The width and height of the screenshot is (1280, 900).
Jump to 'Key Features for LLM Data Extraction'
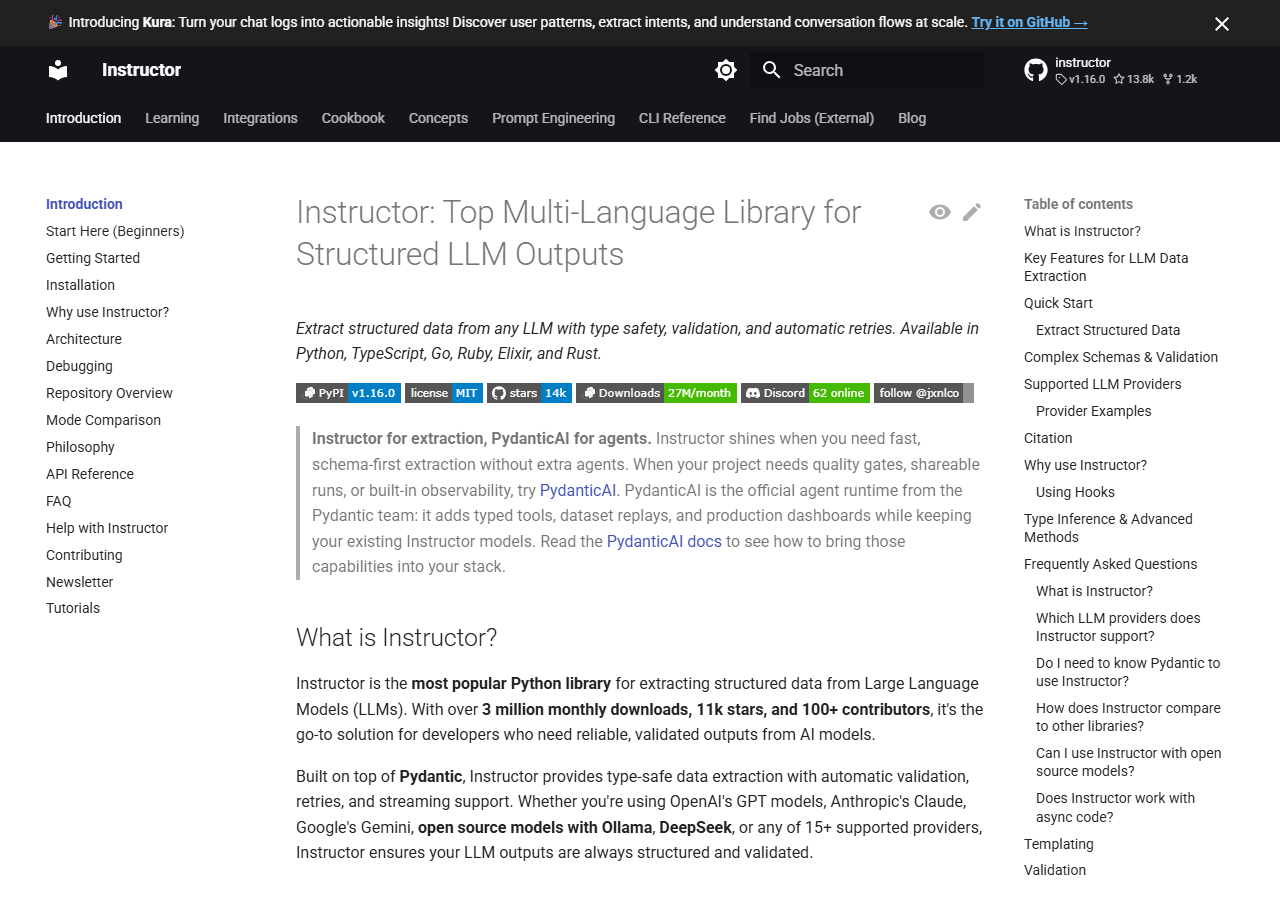point(1106,267)
